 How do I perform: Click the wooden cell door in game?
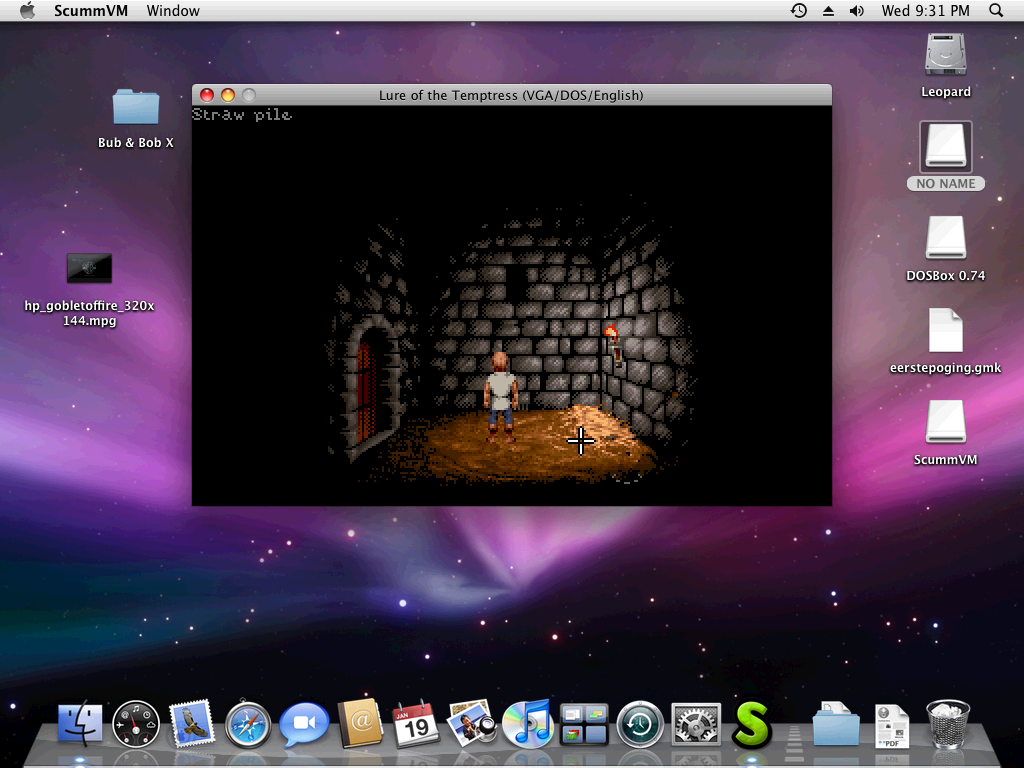point(366,390)
